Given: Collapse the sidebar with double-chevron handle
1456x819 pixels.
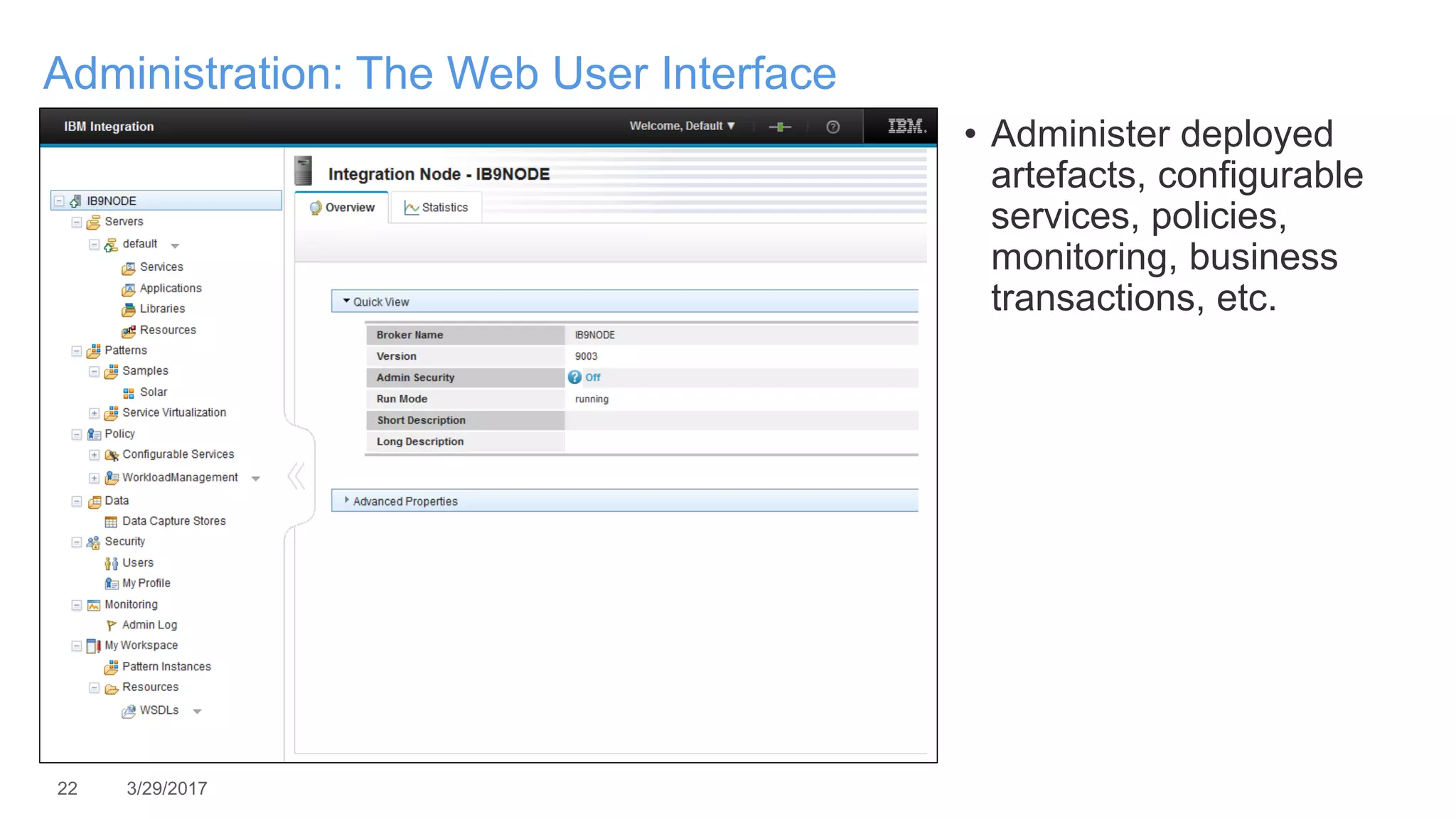Looking at the screenshot, I should coord(296,476).
